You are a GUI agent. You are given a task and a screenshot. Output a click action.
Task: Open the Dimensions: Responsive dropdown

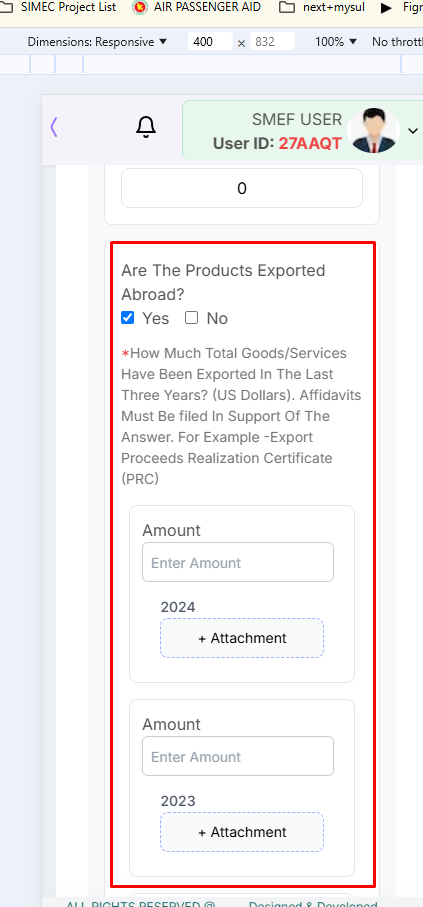point(97,42)
